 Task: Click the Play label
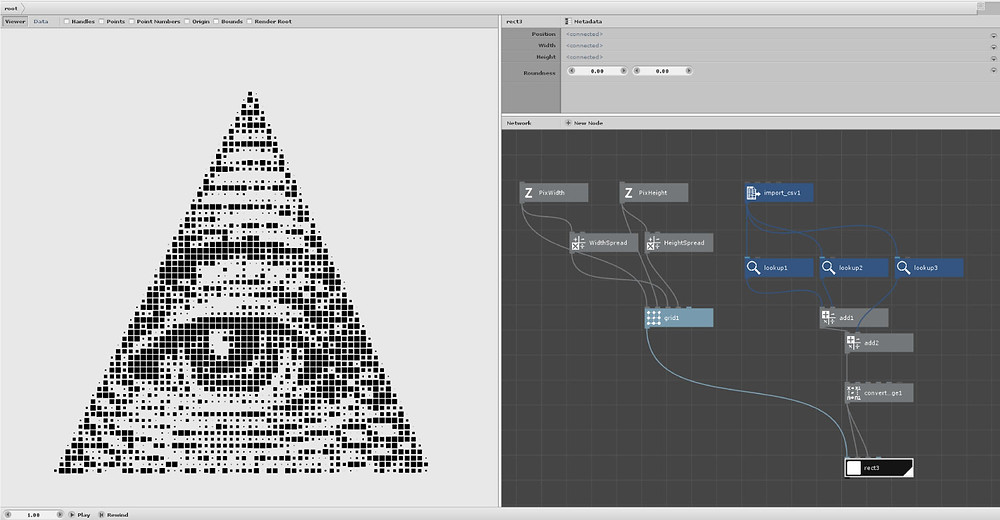point(84,514)
